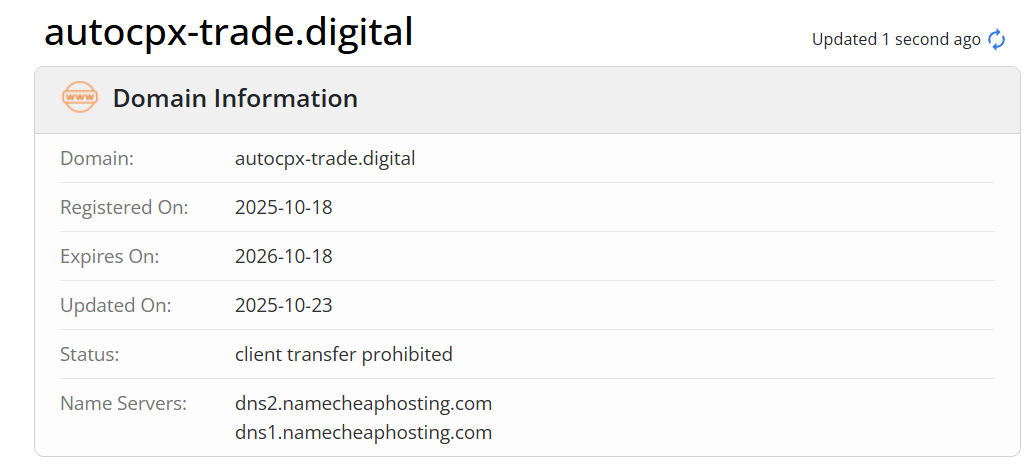Click the "Expires On:" label
This screenshot has width=1030, height=474.
point(109,256)
